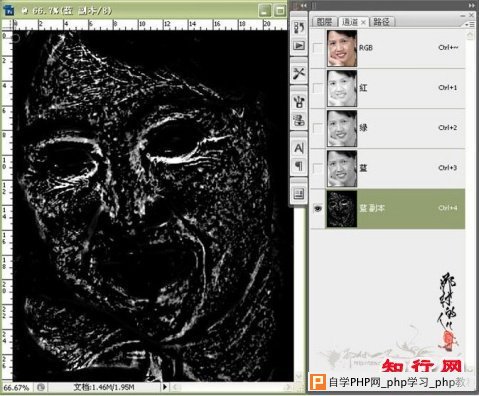The height and width of the screenshot is (396, 479).
Task: Select the 通道 tab
Action: pyautogui.click(x=350, y=22)
